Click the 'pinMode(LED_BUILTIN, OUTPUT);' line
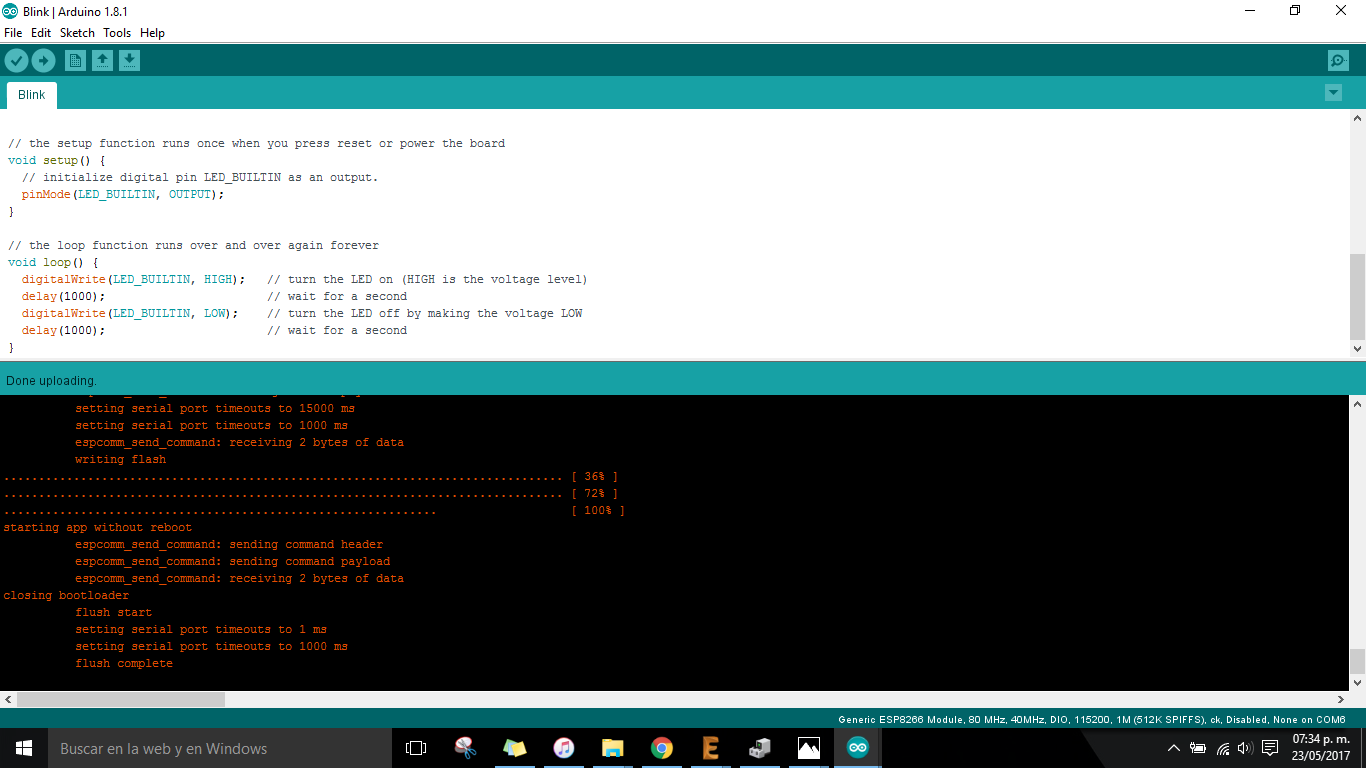 [123, 194]
